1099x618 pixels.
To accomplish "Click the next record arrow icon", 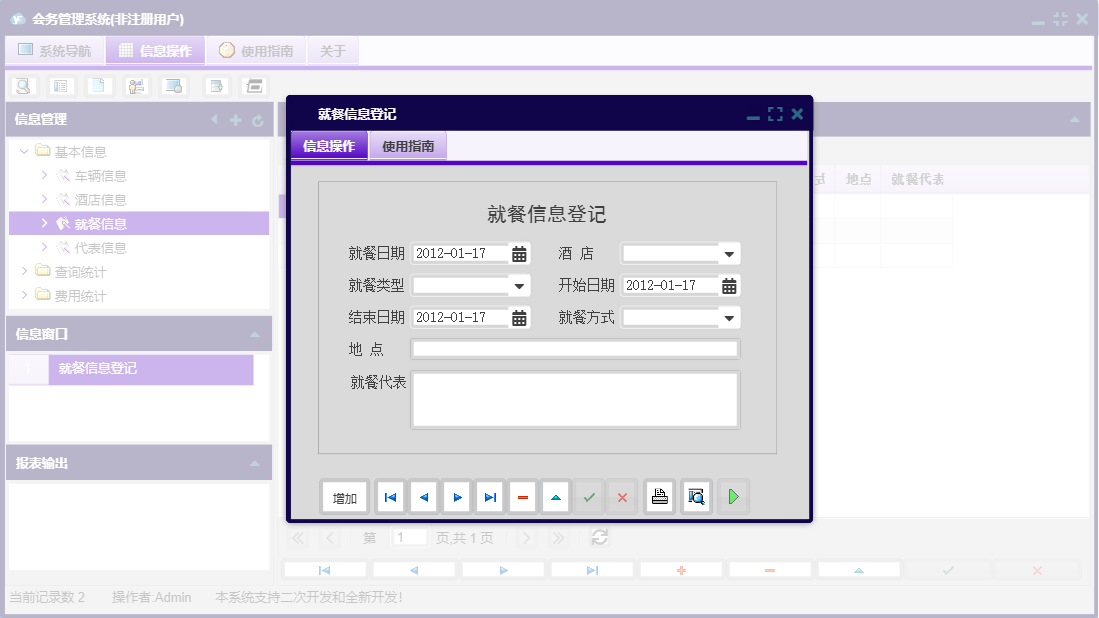I will tap(457, 496).
